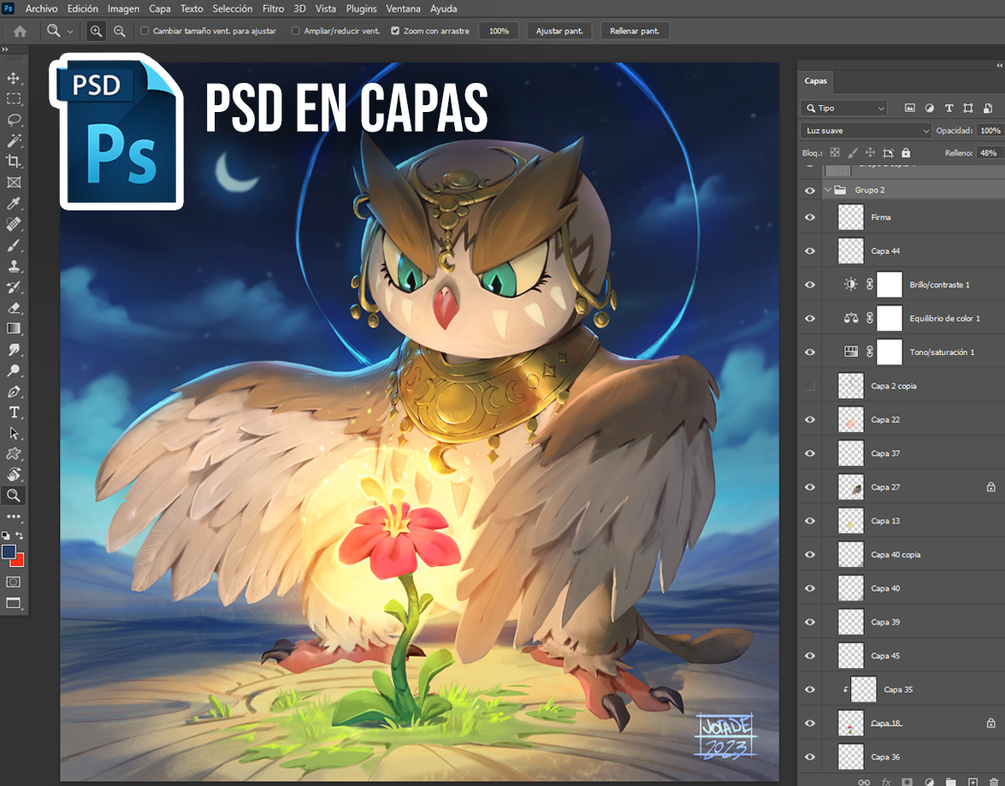The width and height of the screenshot is (1005, 786).
Task: Collapse the Capas panel arrows
Action: click(x=999, y=65)
